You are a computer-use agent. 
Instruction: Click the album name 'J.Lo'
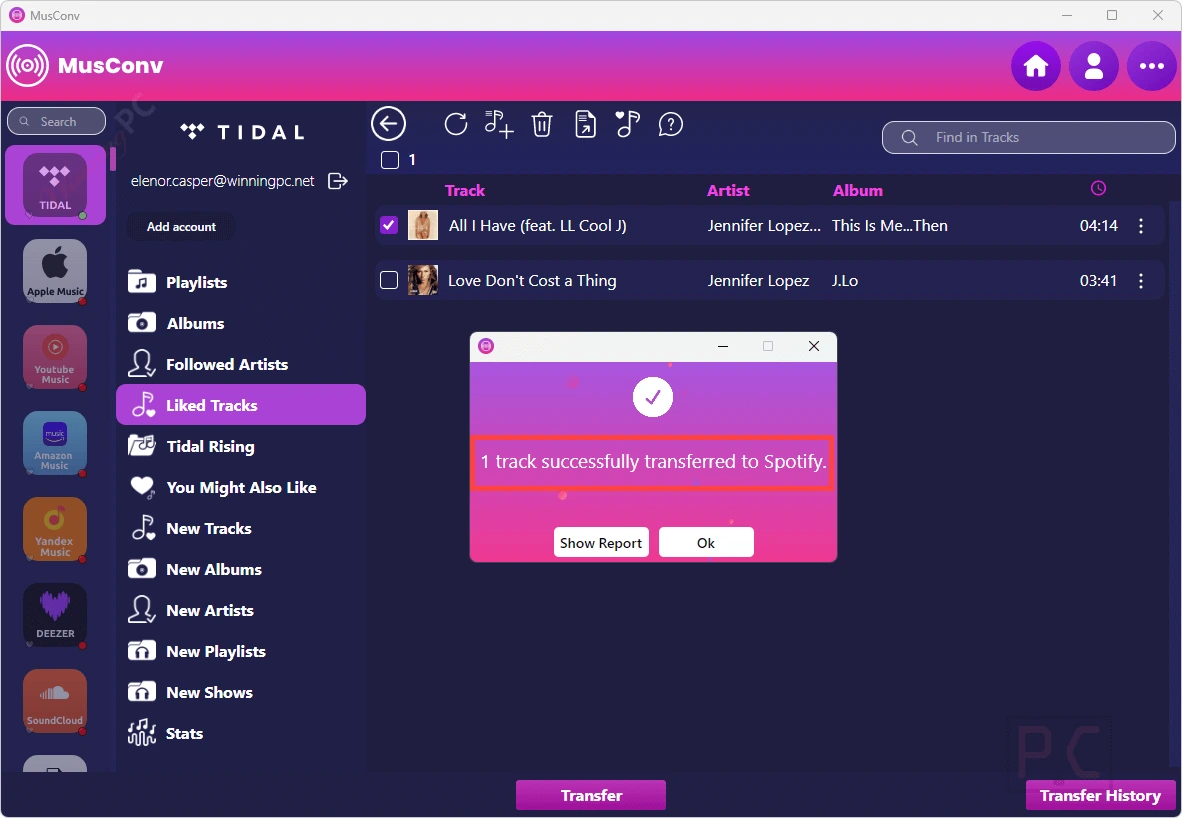pos(845,280)
